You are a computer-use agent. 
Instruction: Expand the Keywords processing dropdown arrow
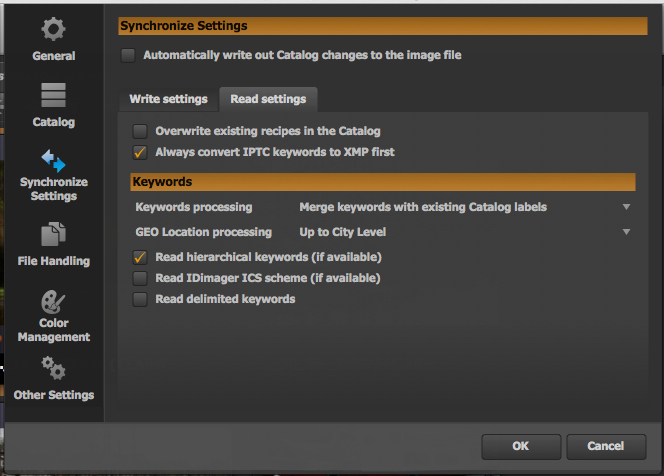tap(626, 207)
